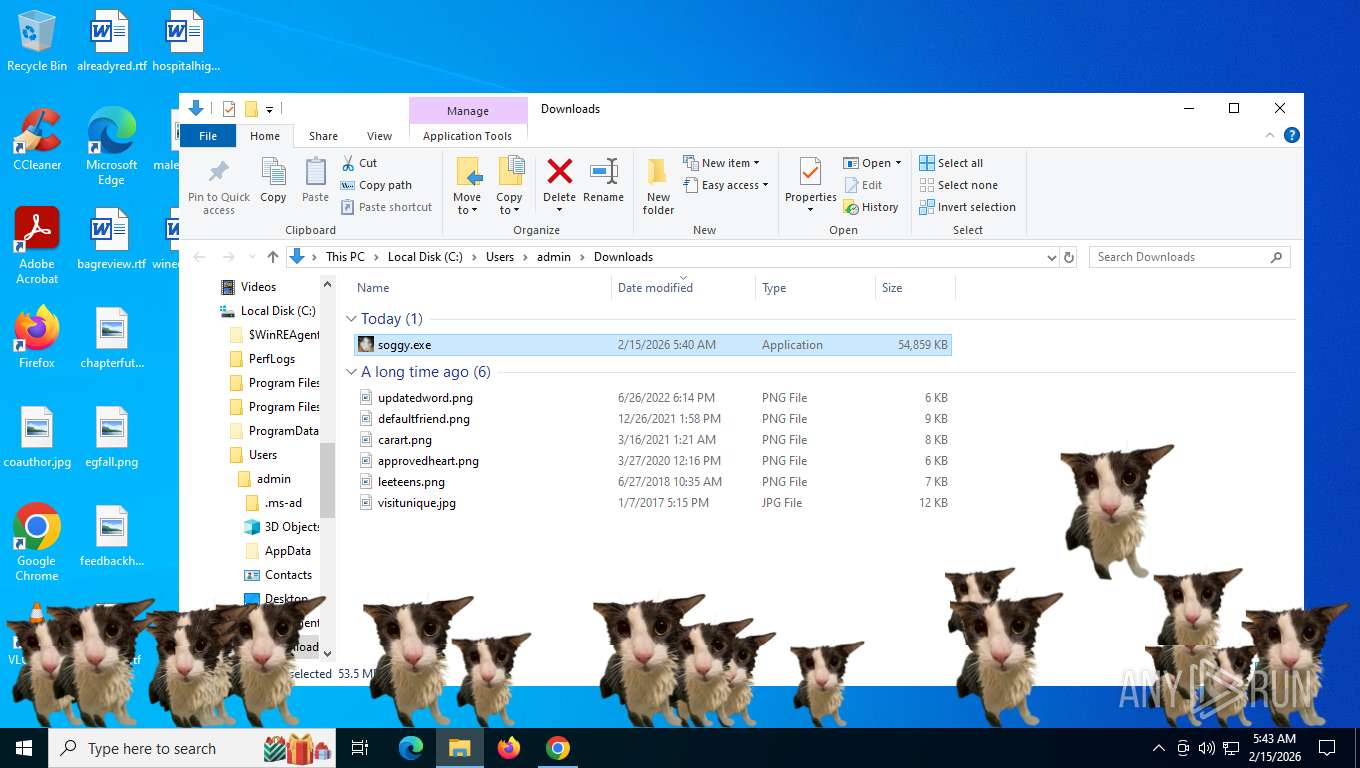Viewport: 1360px width, 768px height.
Task: Open address bar history dropdown
Action: [x=1051, y=257]
